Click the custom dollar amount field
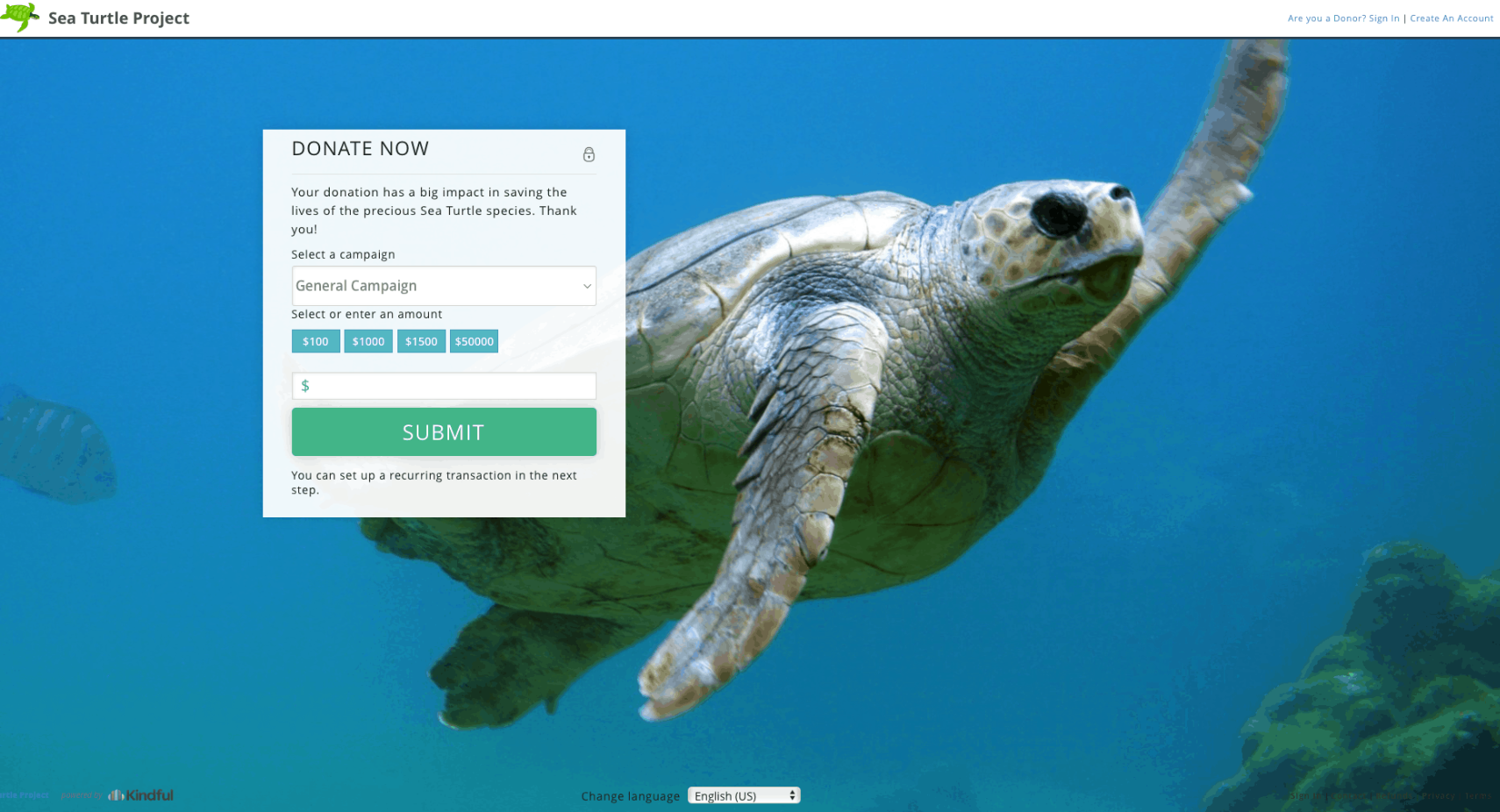Screen dimensions: 1500x812 click(444, 386)
